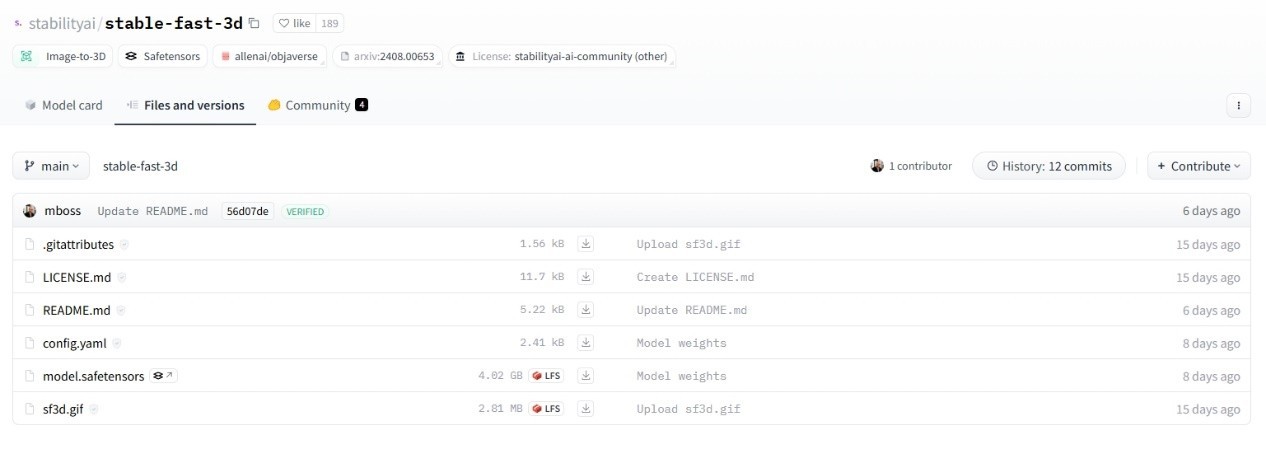Download the sf3d.gif file
Viewport: 1266px width, 449px height.
[x=586, y=409]
